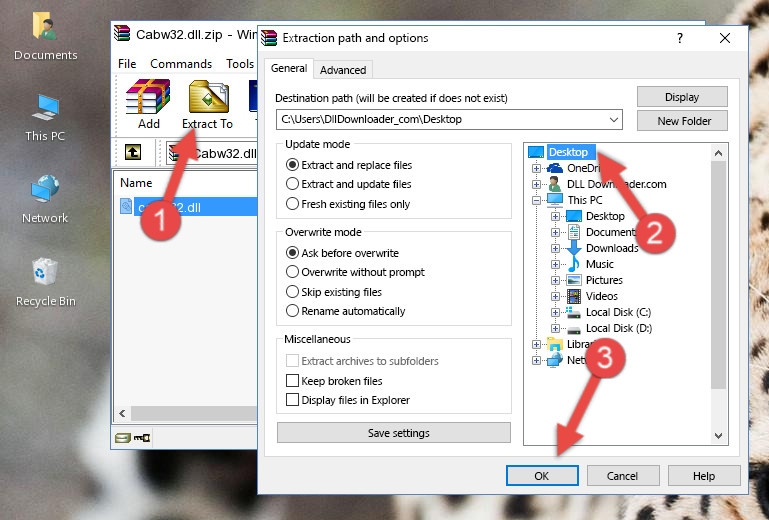Expand the Downloads tree node

tap(555, 248)
